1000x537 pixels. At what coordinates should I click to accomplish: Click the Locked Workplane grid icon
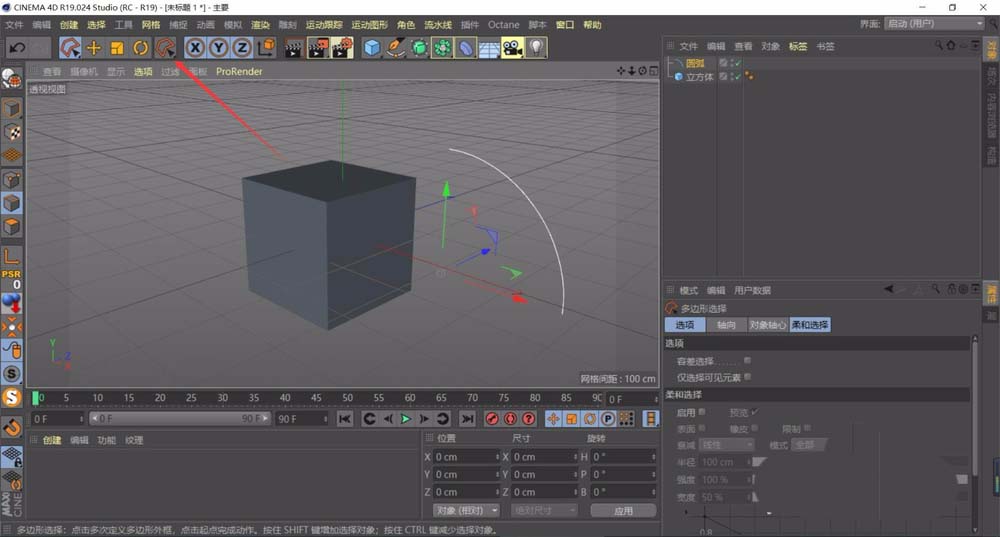coord(11,457)
